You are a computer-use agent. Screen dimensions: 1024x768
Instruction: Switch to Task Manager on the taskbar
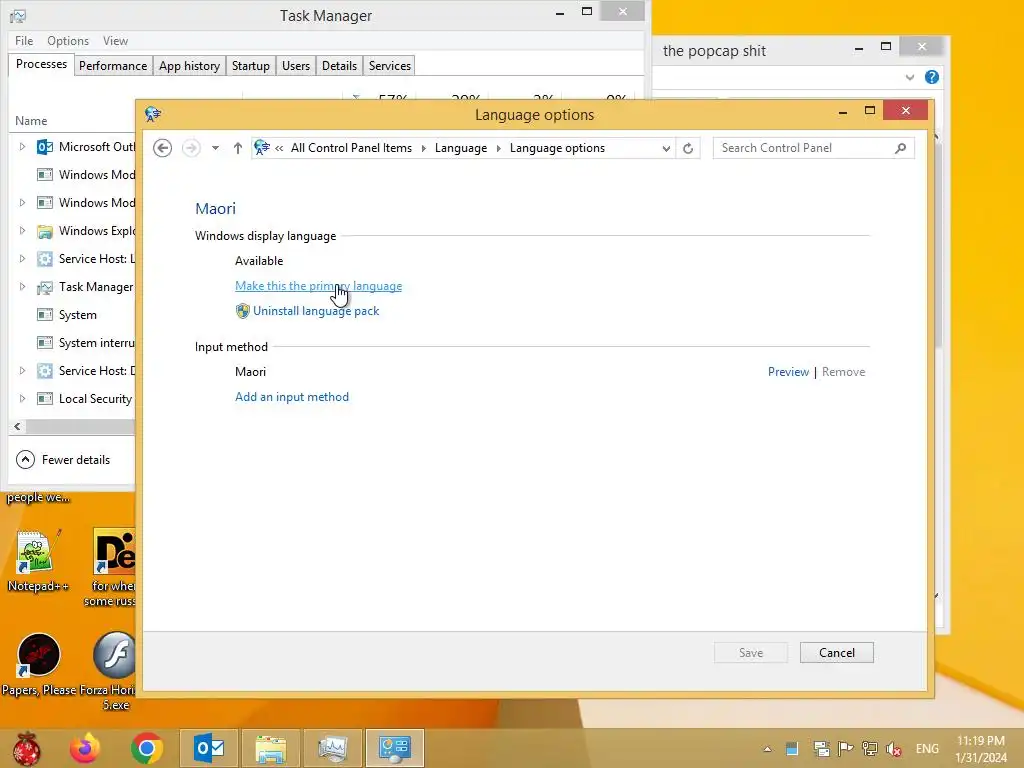tap(332, 748)
